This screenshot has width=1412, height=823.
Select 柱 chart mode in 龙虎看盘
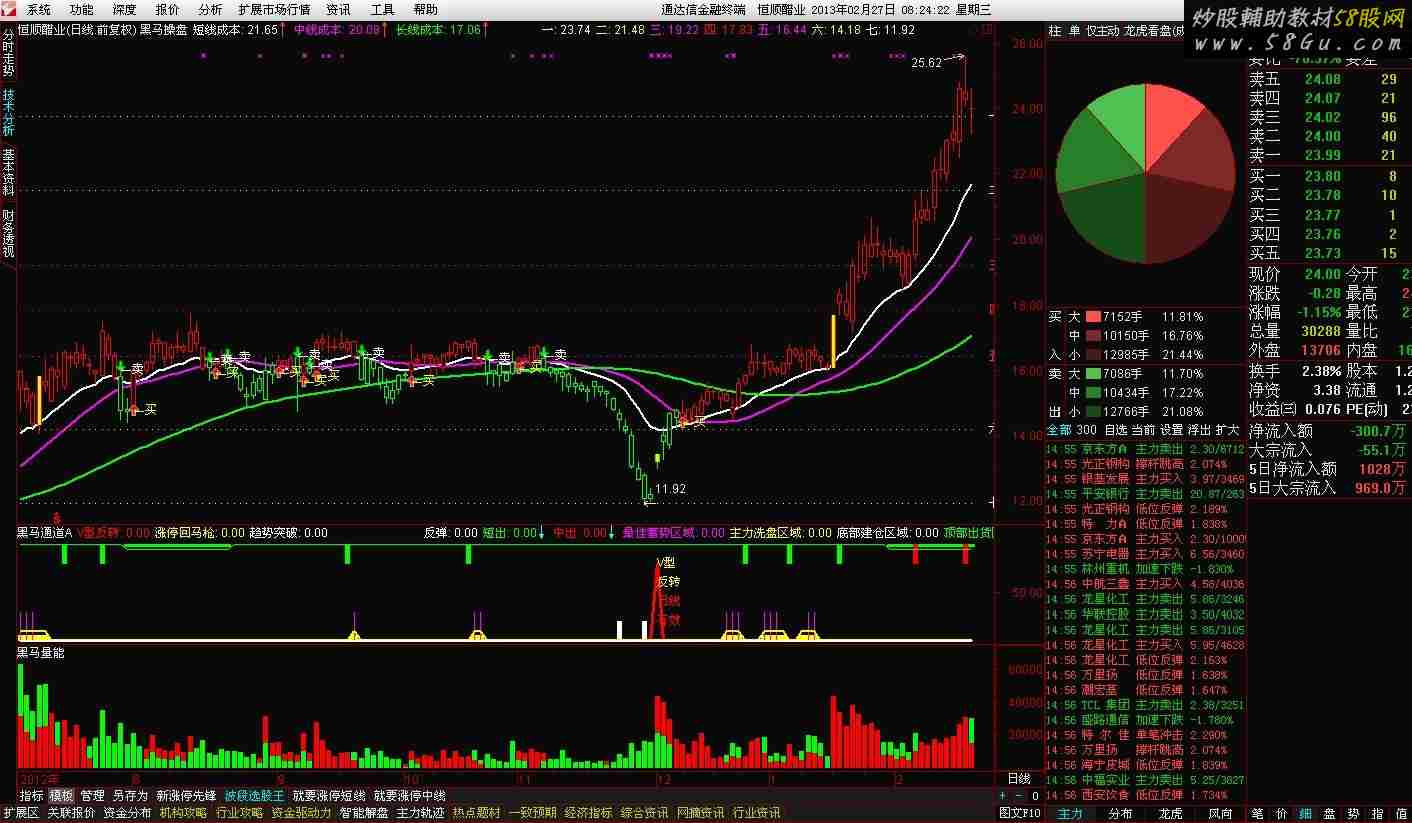pyautogui.click(x=1055, y=31)
